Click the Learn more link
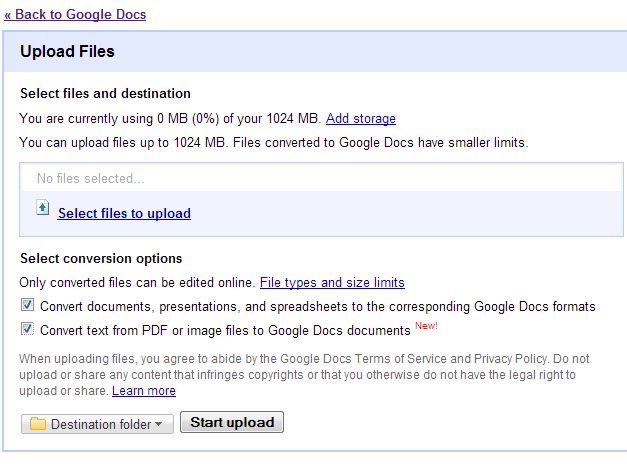The image size is (627, 464). (144, 391)
